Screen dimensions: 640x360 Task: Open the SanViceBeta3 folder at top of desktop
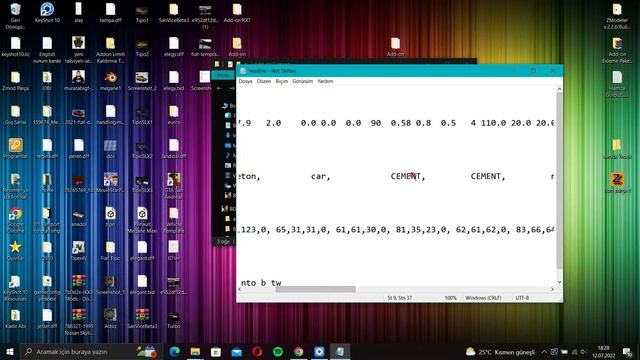pos(173,13)
